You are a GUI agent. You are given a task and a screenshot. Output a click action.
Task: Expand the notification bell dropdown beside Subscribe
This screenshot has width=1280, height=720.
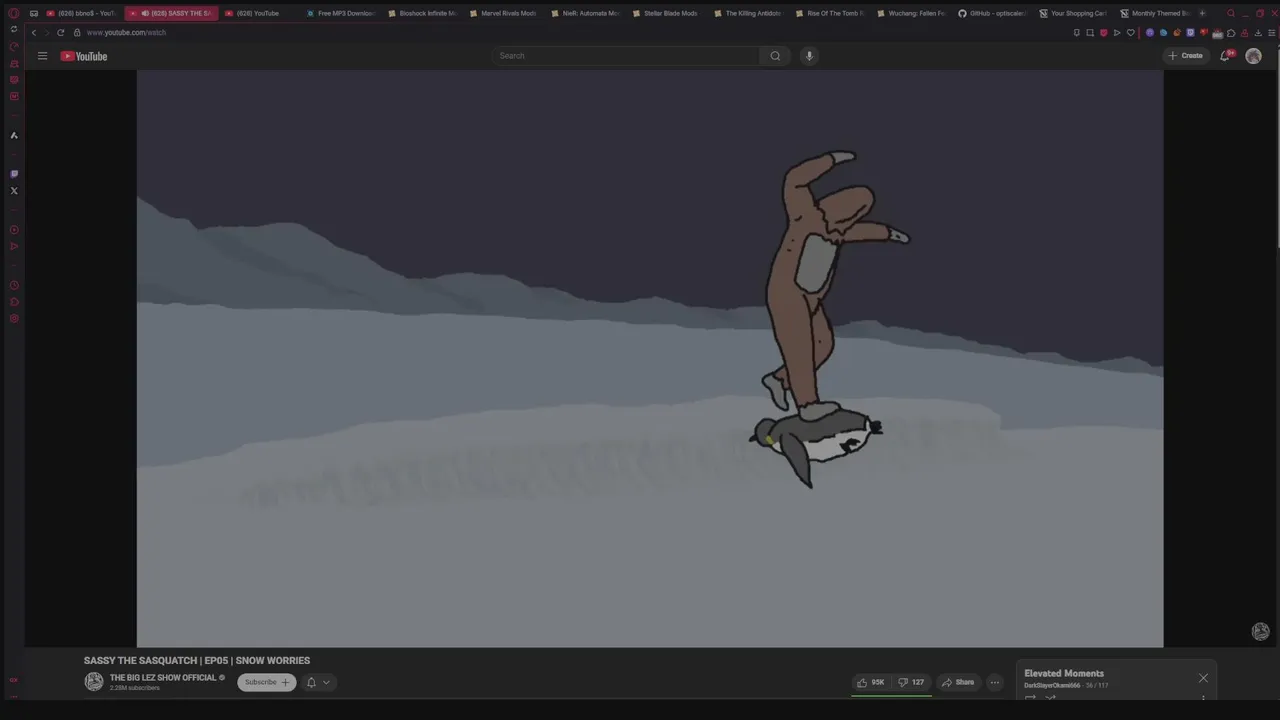(x=318, y=682)
